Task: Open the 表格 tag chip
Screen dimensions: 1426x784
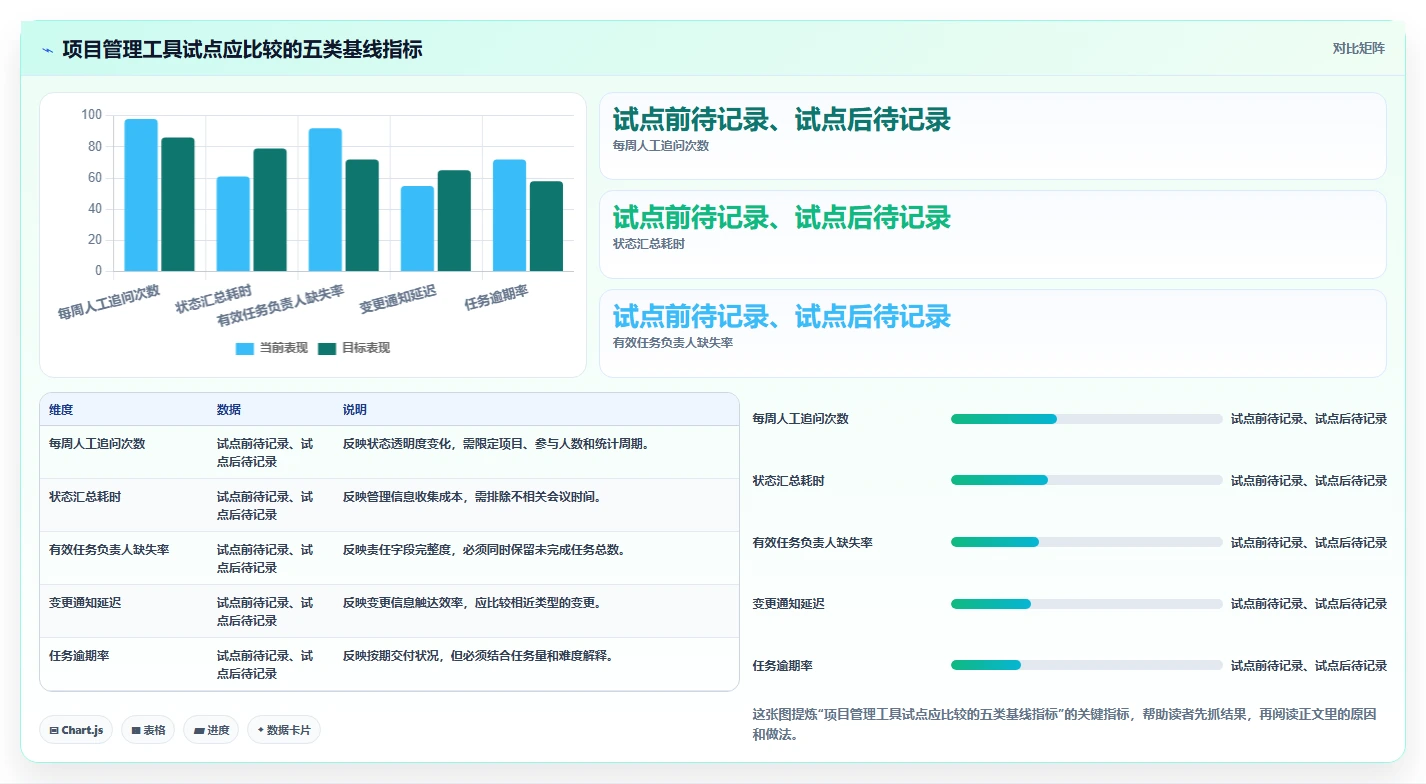Action: click(x=148, y=730)
